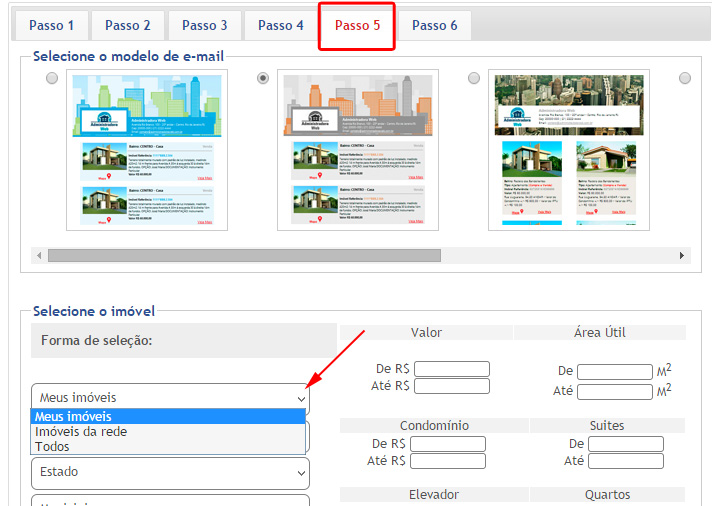Screen dimensions: 712x506
Task: Click the blue skyline email template thumbnail
Action: pos(147,150)
